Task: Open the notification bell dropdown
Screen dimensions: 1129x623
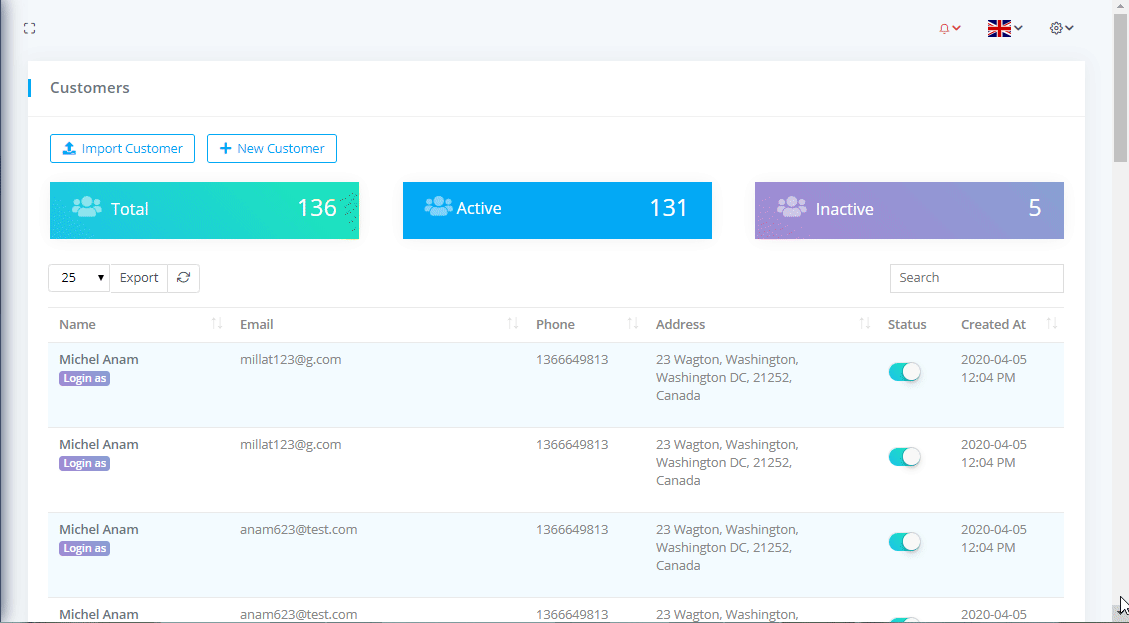Action: [x=949, y=28]
